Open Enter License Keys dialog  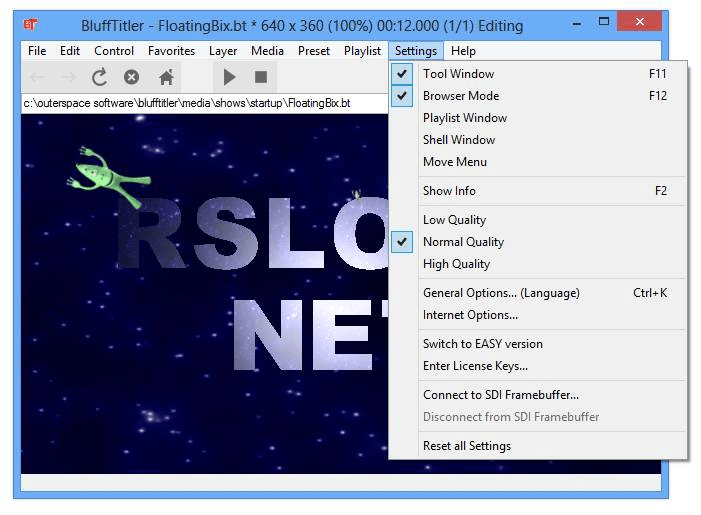pos(538,366)
